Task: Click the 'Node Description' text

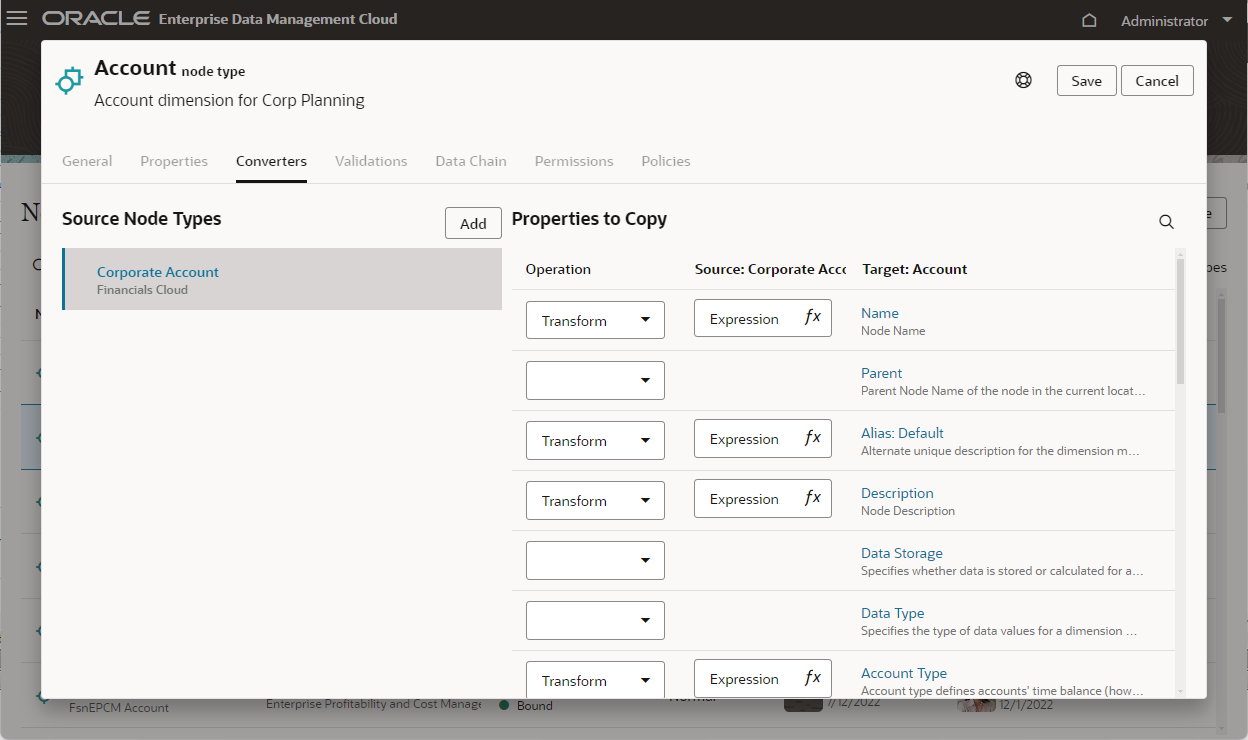Action: 908,511
